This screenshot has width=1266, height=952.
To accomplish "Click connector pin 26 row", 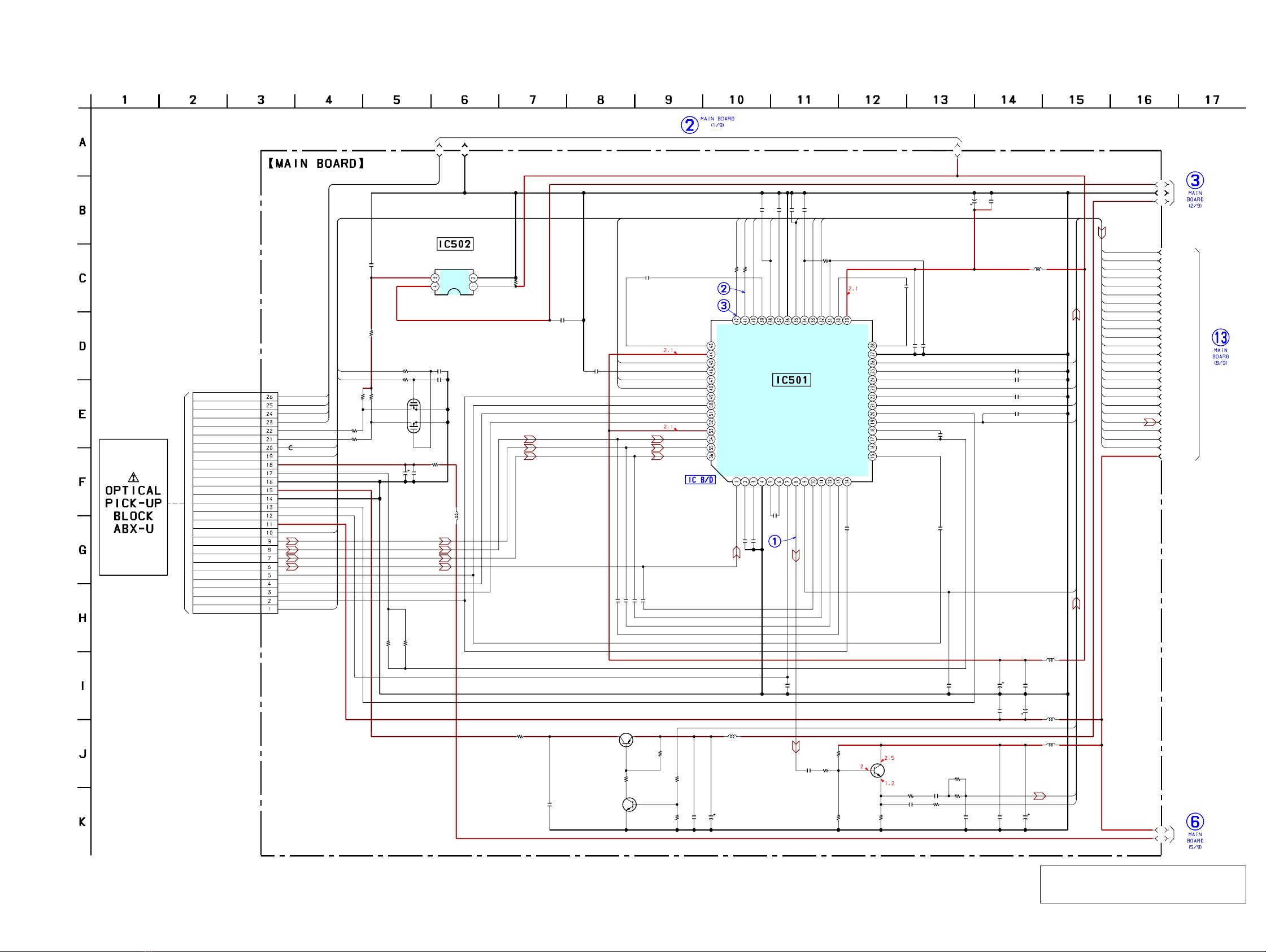I will click(235, 397).
